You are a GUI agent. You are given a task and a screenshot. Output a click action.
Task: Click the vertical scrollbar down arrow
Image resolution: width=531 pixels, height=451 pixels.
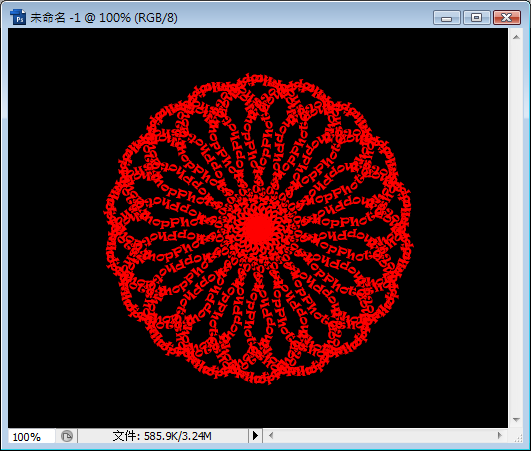pos(516,420)
